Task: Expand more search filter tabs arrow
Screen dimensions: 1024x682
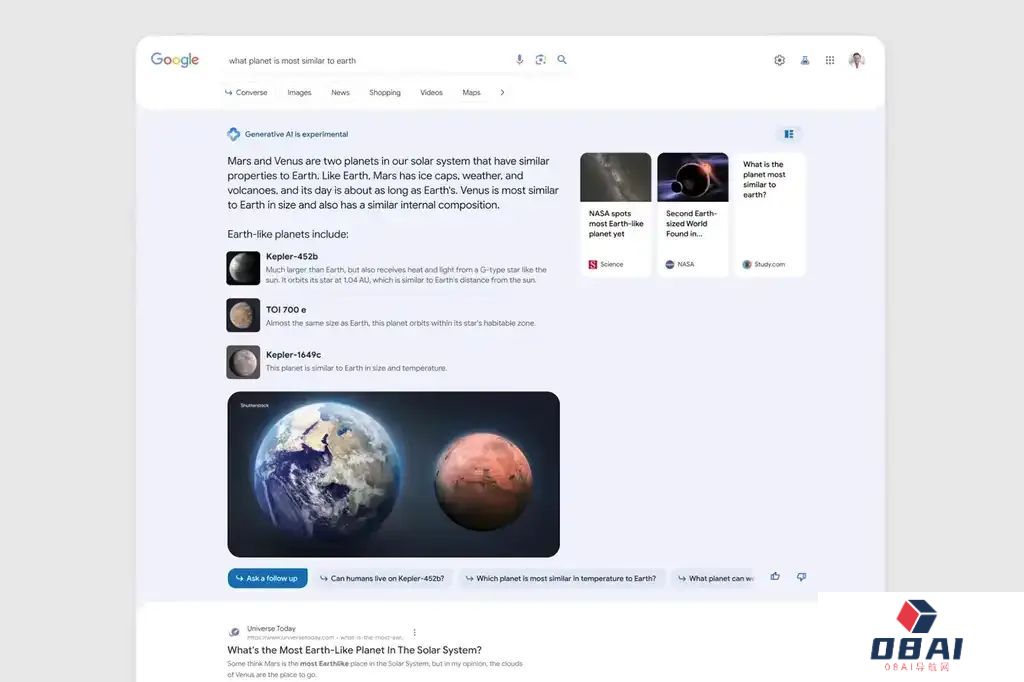Action: point(502,93)
